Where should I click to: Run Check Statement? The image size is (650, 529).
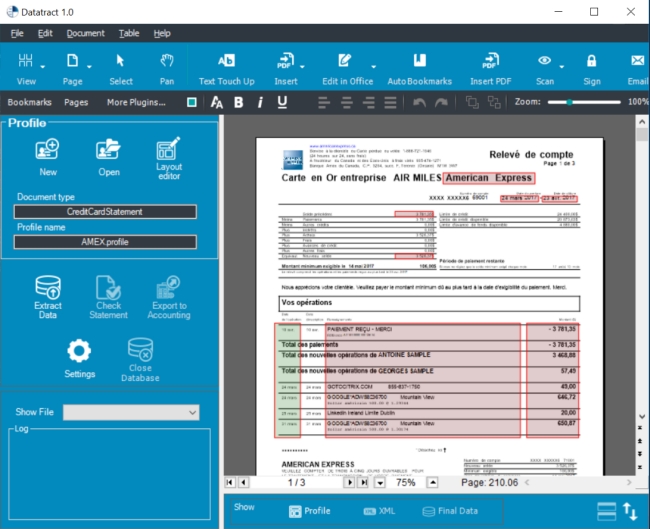109,297
